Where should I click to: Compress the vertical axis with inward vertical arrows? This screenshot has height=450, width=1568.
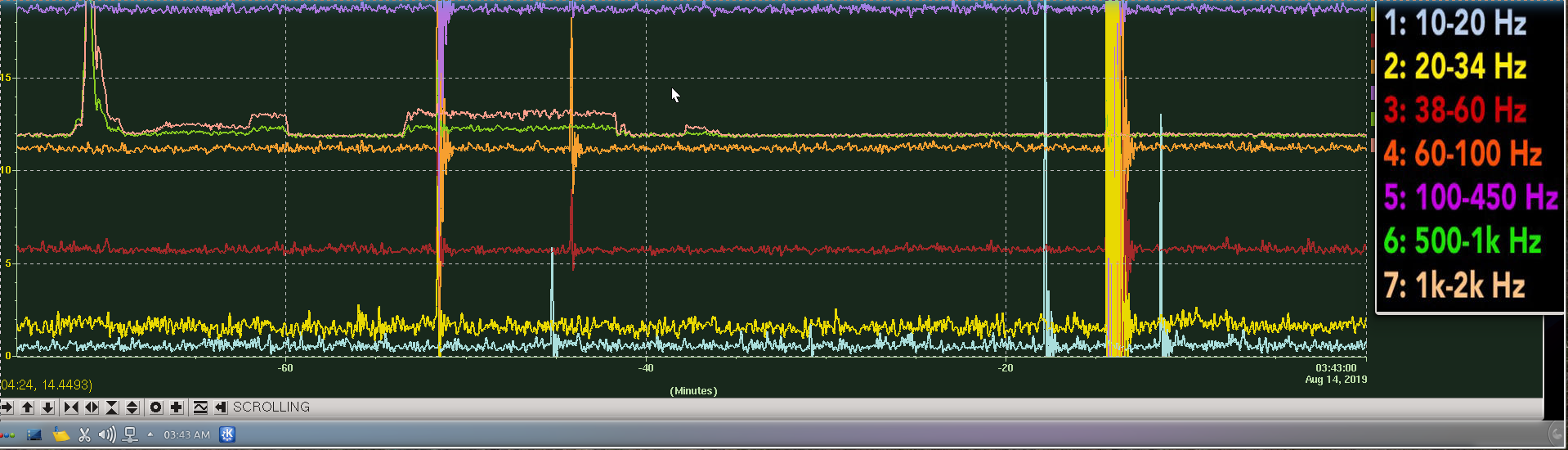click(x=112, y=407)
